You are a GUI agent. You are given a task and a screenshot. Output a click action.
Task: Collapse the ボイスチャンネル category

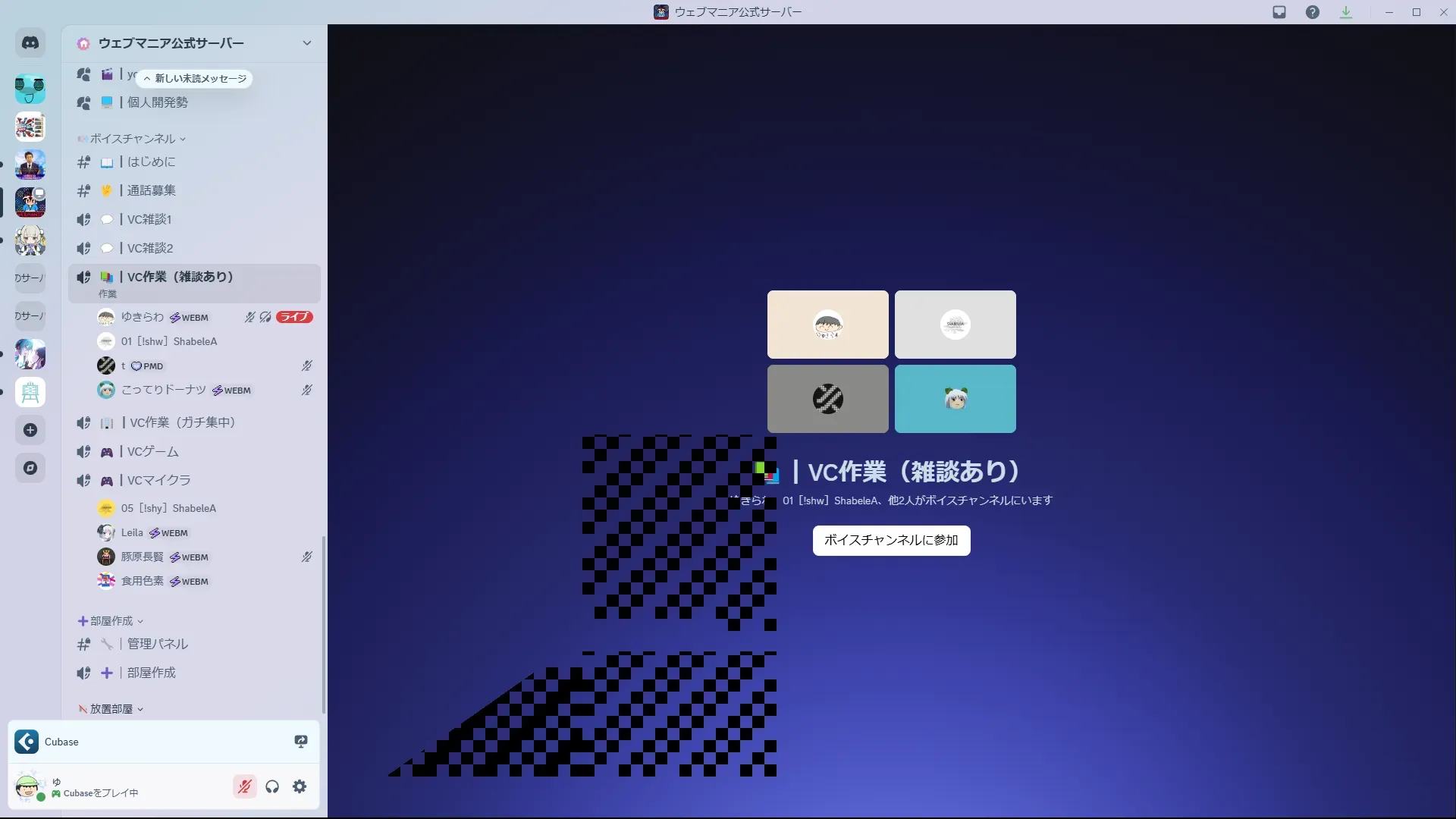tap(133, 139)
